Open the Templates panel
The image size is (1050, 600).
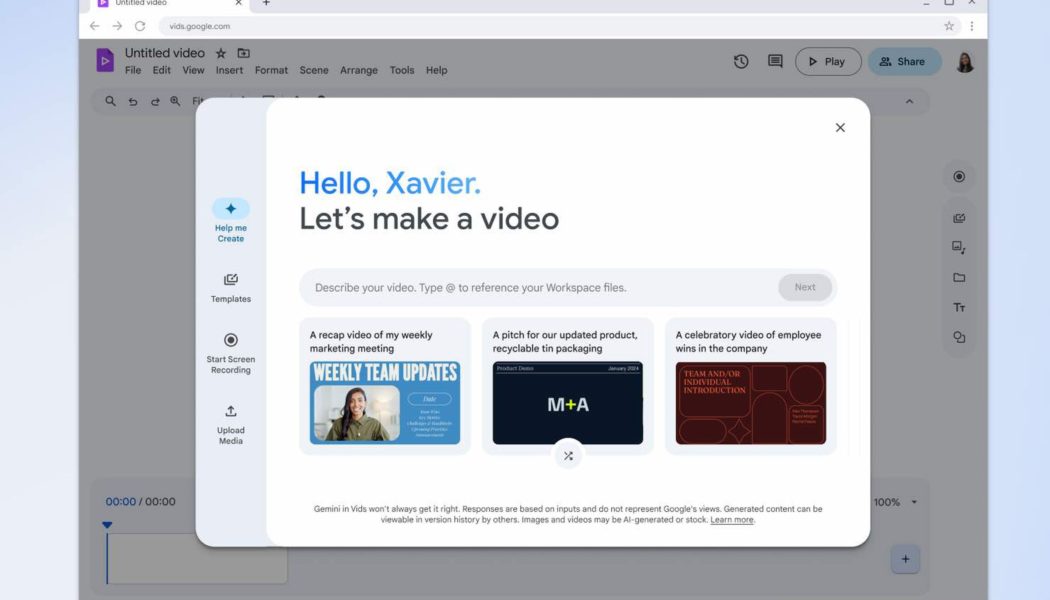coord(230,282)
